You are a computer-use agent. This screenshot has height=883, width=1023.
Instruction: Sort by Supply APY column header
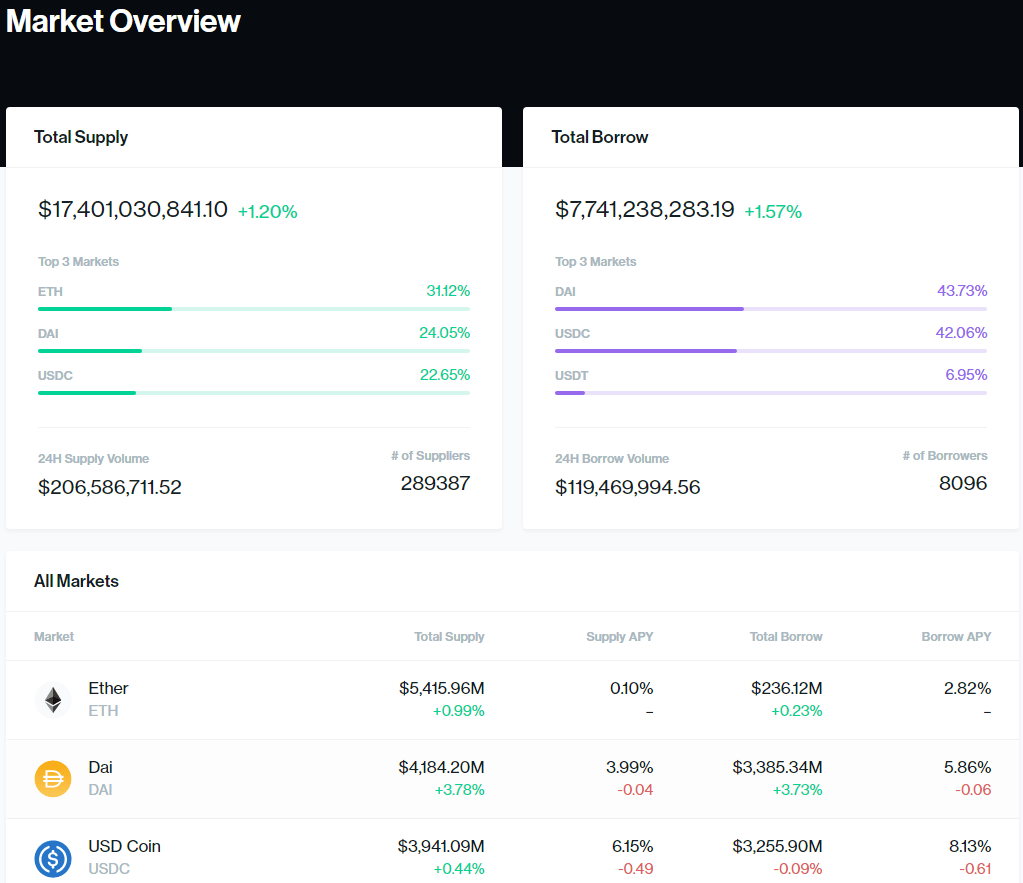(x=619, y=637)
